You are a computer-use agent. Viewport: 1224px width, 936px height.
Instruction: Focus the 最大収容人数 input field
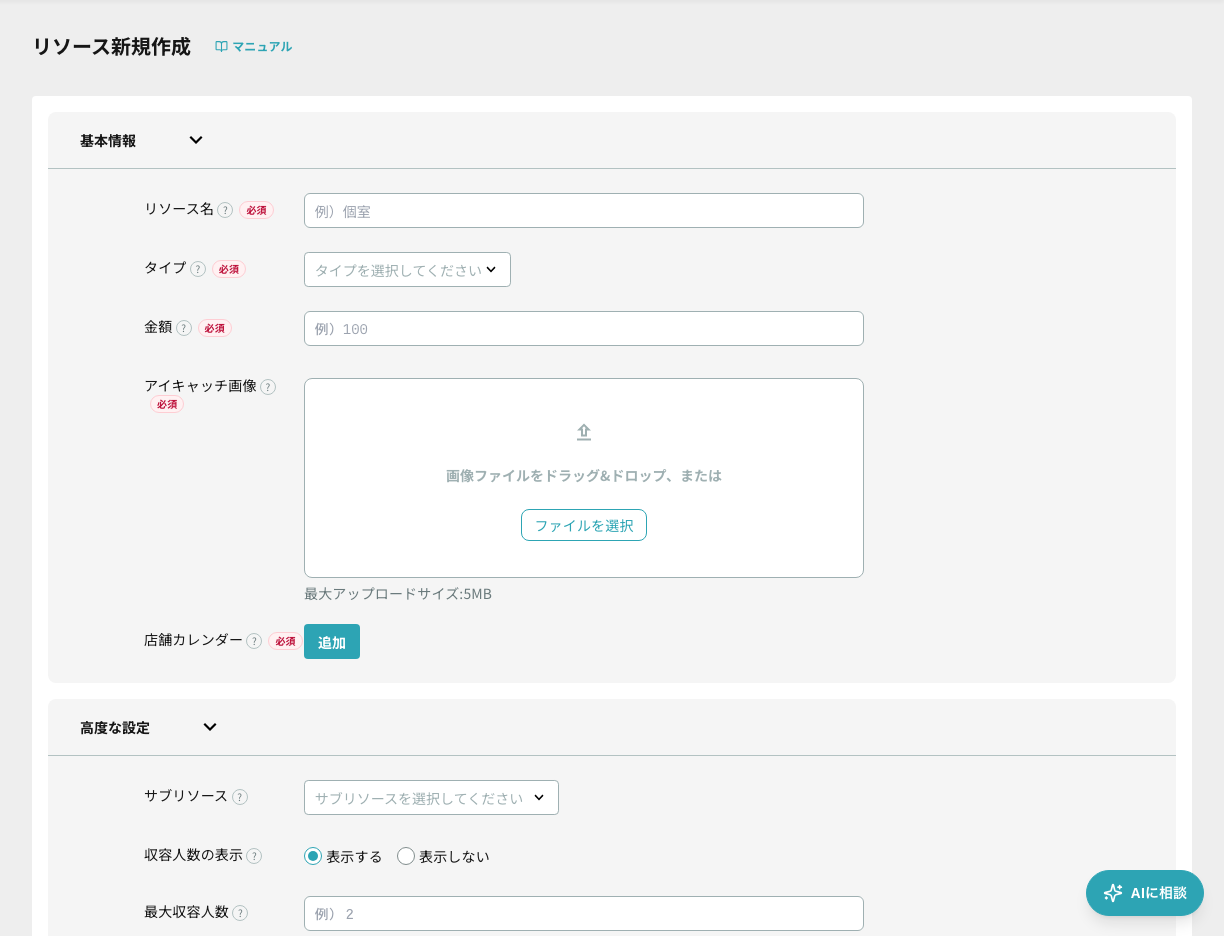[x=584, y=914]
